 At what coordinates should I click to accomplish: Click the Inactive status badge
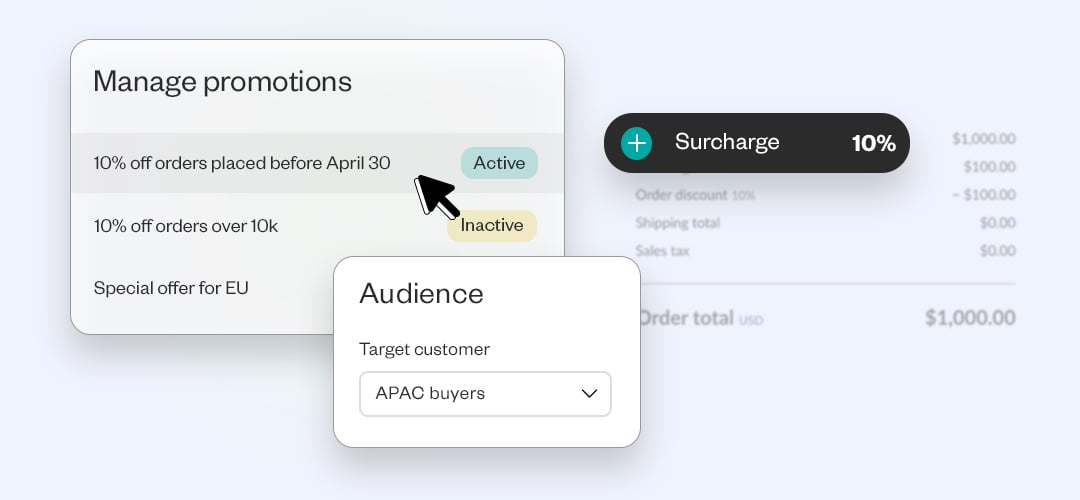point(492,225)
